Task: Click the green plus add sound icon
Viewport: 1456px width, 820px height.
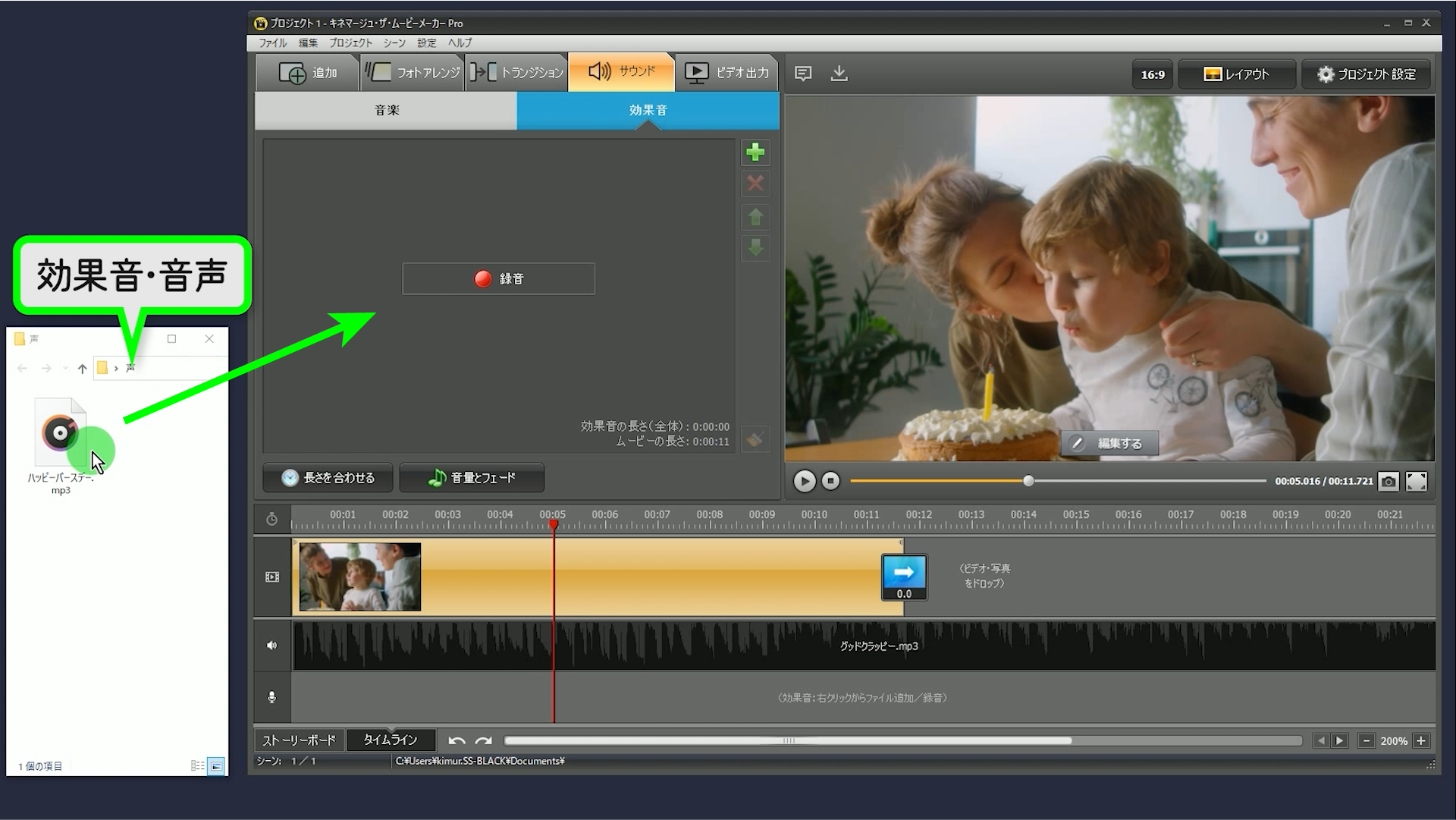Action: [x=755, y=152]
